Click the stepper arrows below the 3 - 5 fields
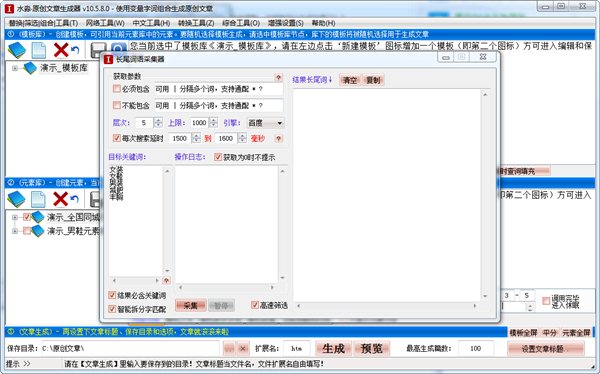 pyautogui.click(x=530, y=307)
